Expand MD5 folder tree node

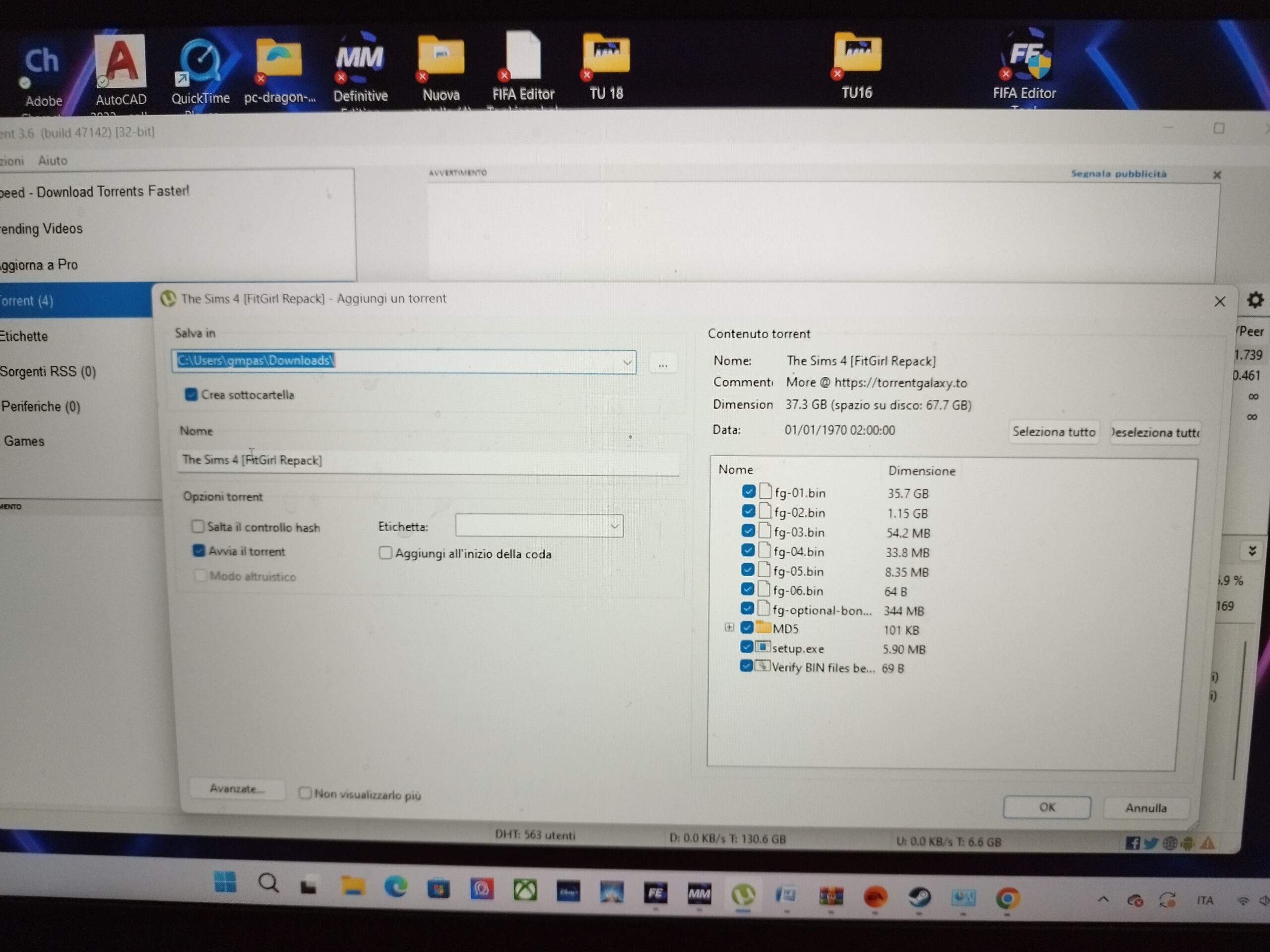(729, 627)
